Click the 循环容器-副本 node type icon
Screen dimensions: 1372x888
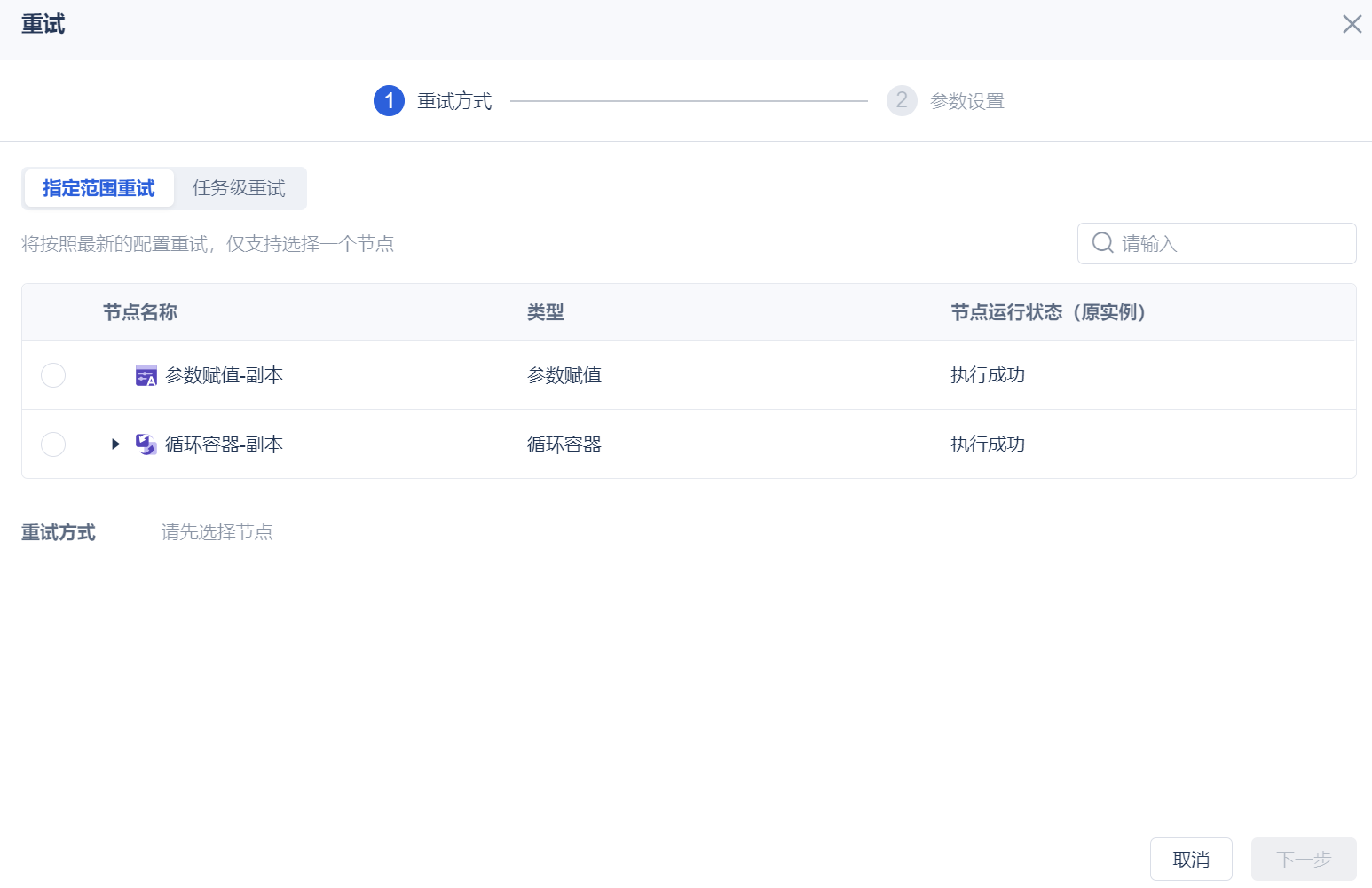(146, 444)
